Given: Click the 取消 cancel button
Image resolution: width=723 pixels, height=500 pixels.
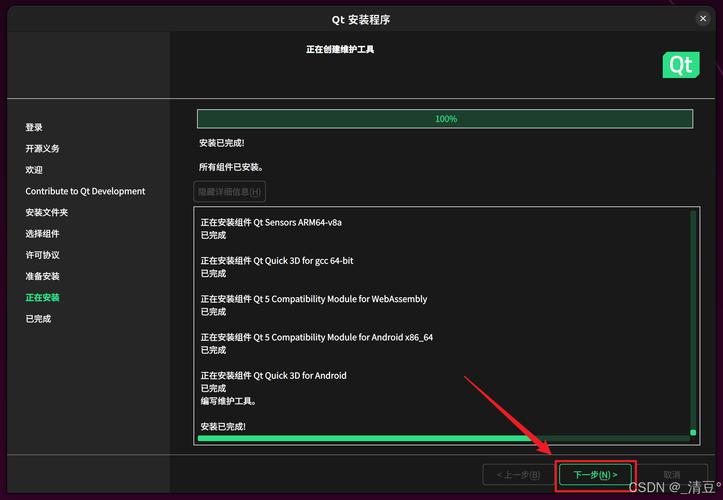Looking at the screenshot, I should tap(672, 475).
